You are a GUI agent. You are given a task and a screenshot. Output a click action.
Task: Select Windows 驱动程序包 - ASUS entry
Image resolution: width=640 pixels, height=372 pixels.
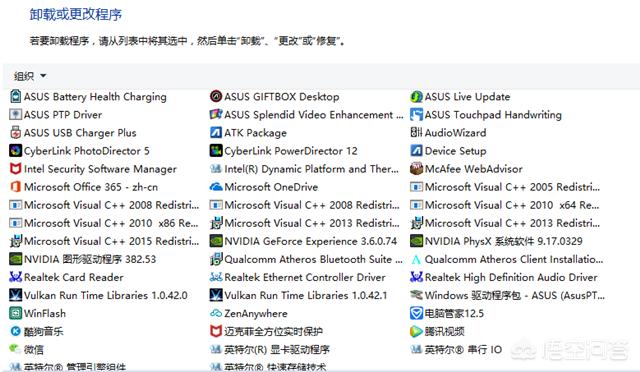click(508, 295)
